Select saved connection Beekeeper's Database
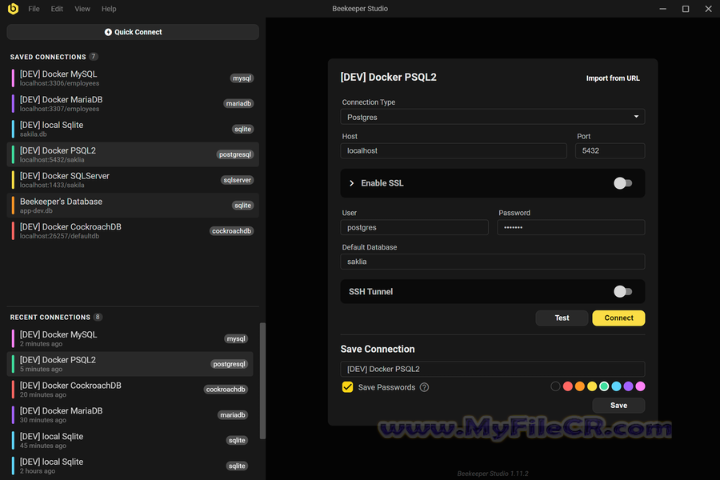The width and height of the screenshot is (720, 480). click(133, 205)
